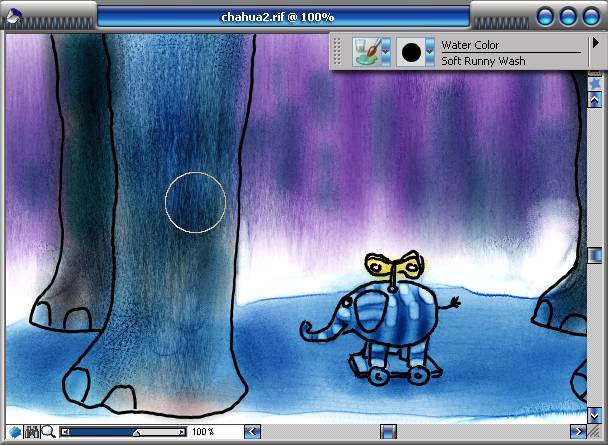Click the vertical scrollbar thumb
Viewport: 608px width, 445px height.
594,255
